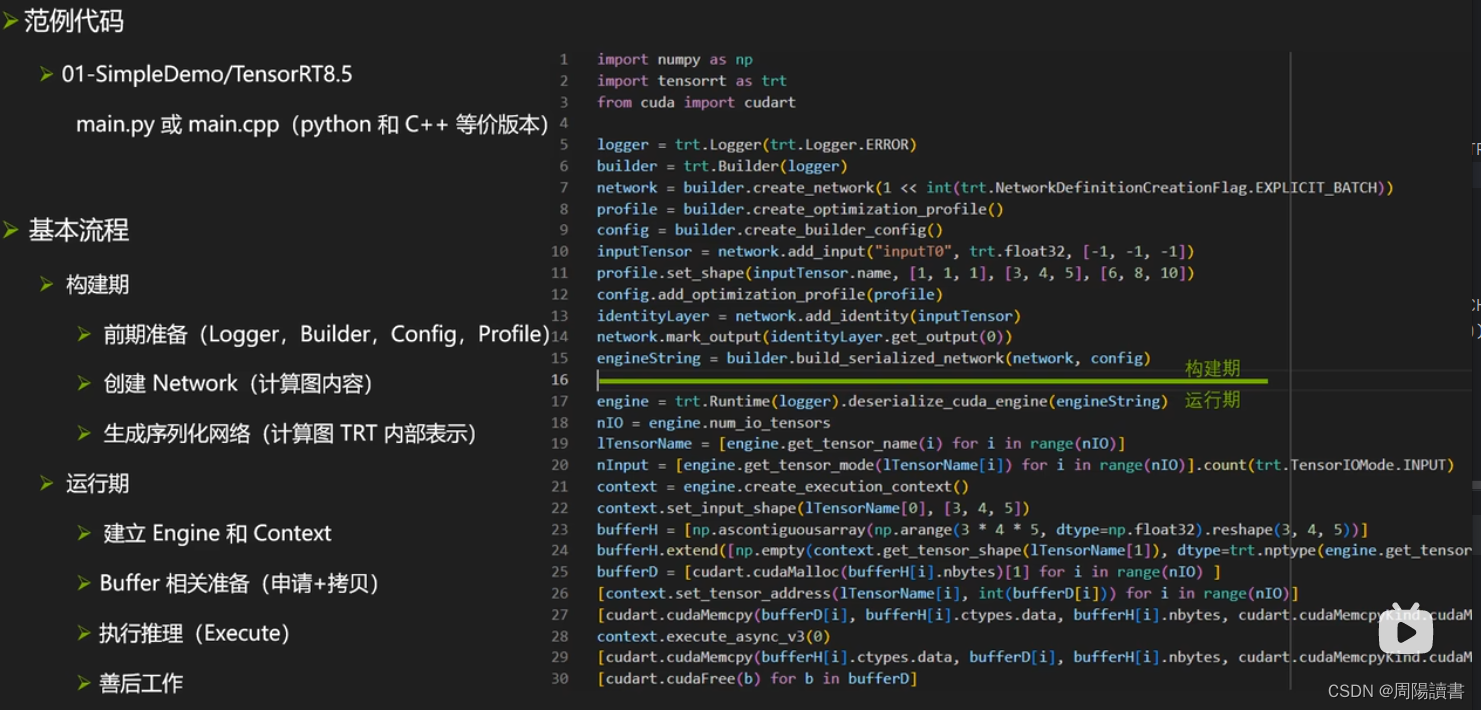Click the video play button overlay
Screen dimensions: 1481x710
1406,629
